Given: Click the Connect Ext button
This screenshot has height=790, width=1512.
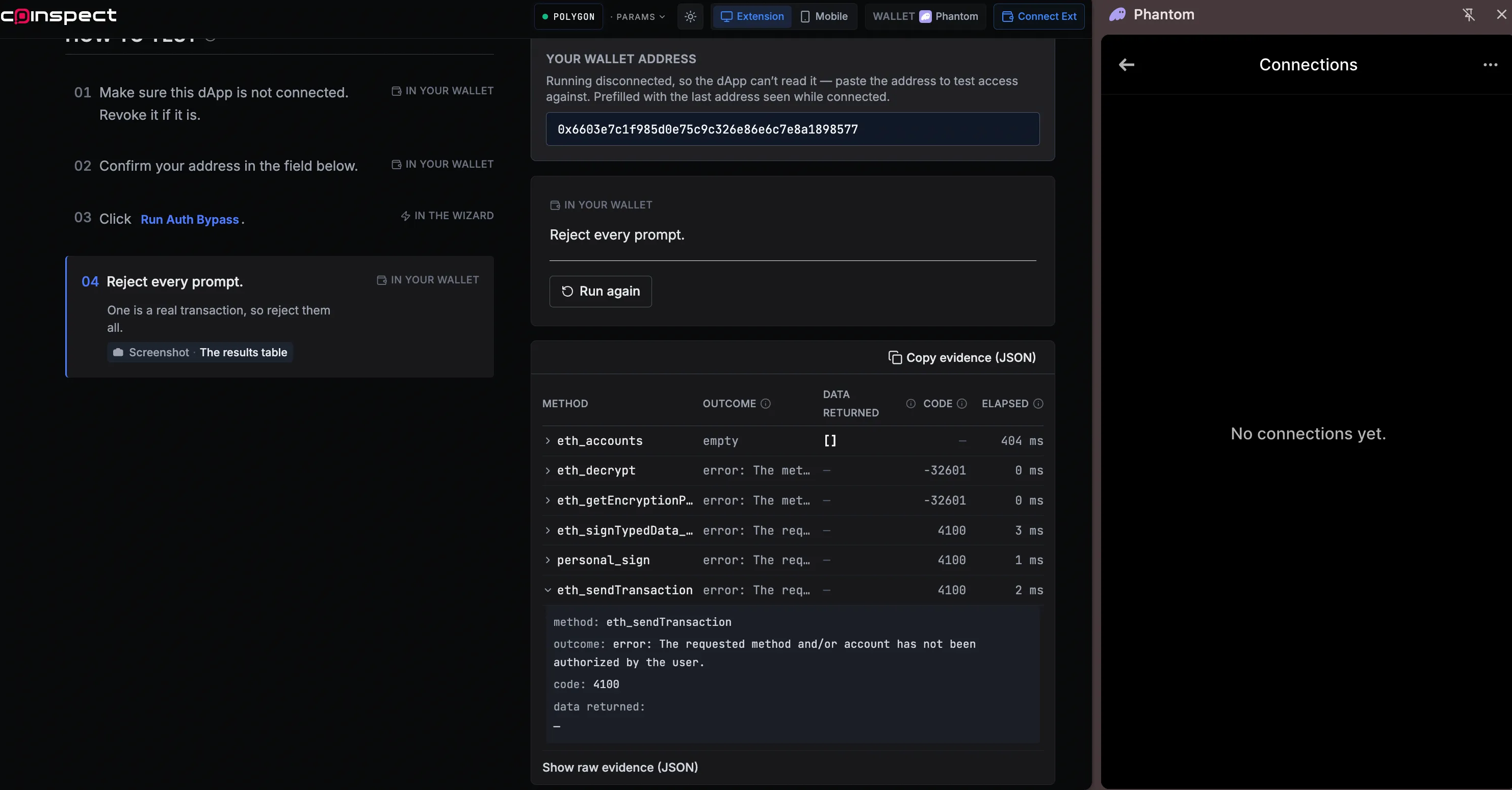Looking at the screenshot, I should [x=1039, y=16].
